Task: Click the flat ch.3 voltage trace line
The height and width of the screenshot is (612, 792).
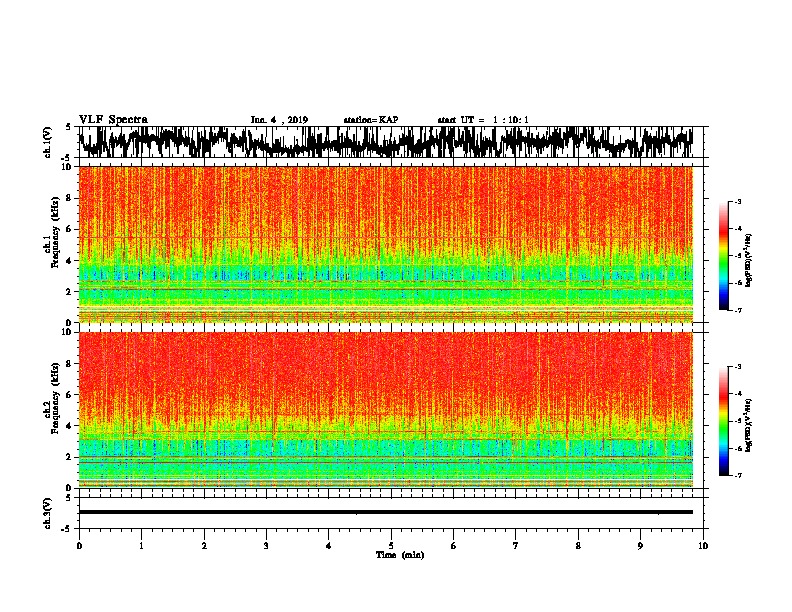Action: [386, 512]
